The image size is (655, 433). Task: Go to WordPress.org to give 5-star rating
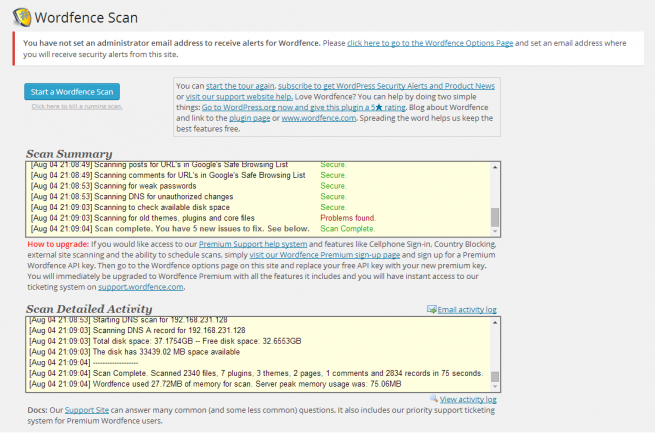(304, 108)
